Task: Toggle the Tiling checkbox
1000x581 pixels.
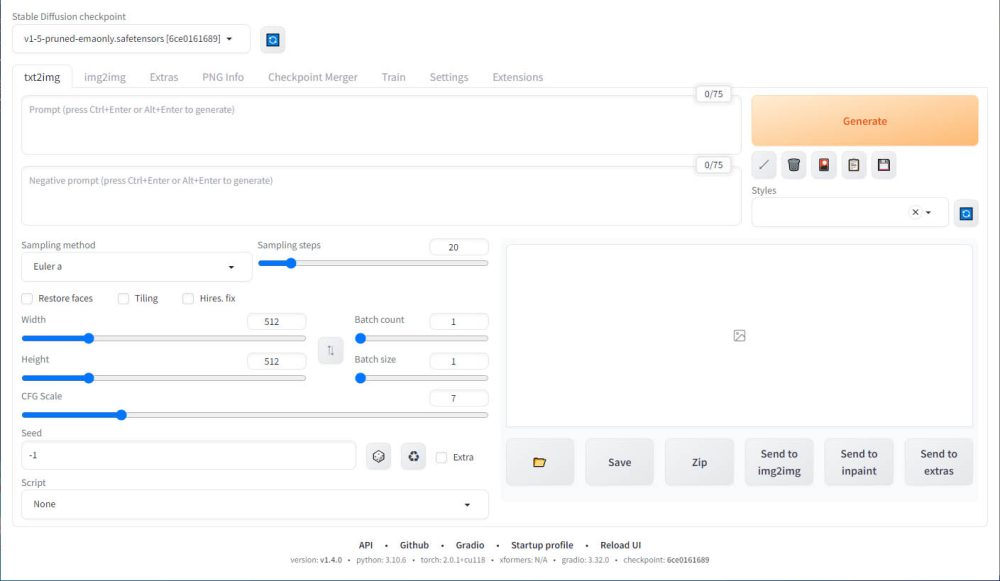Action: pyautogui.click(x=124, y=298)
